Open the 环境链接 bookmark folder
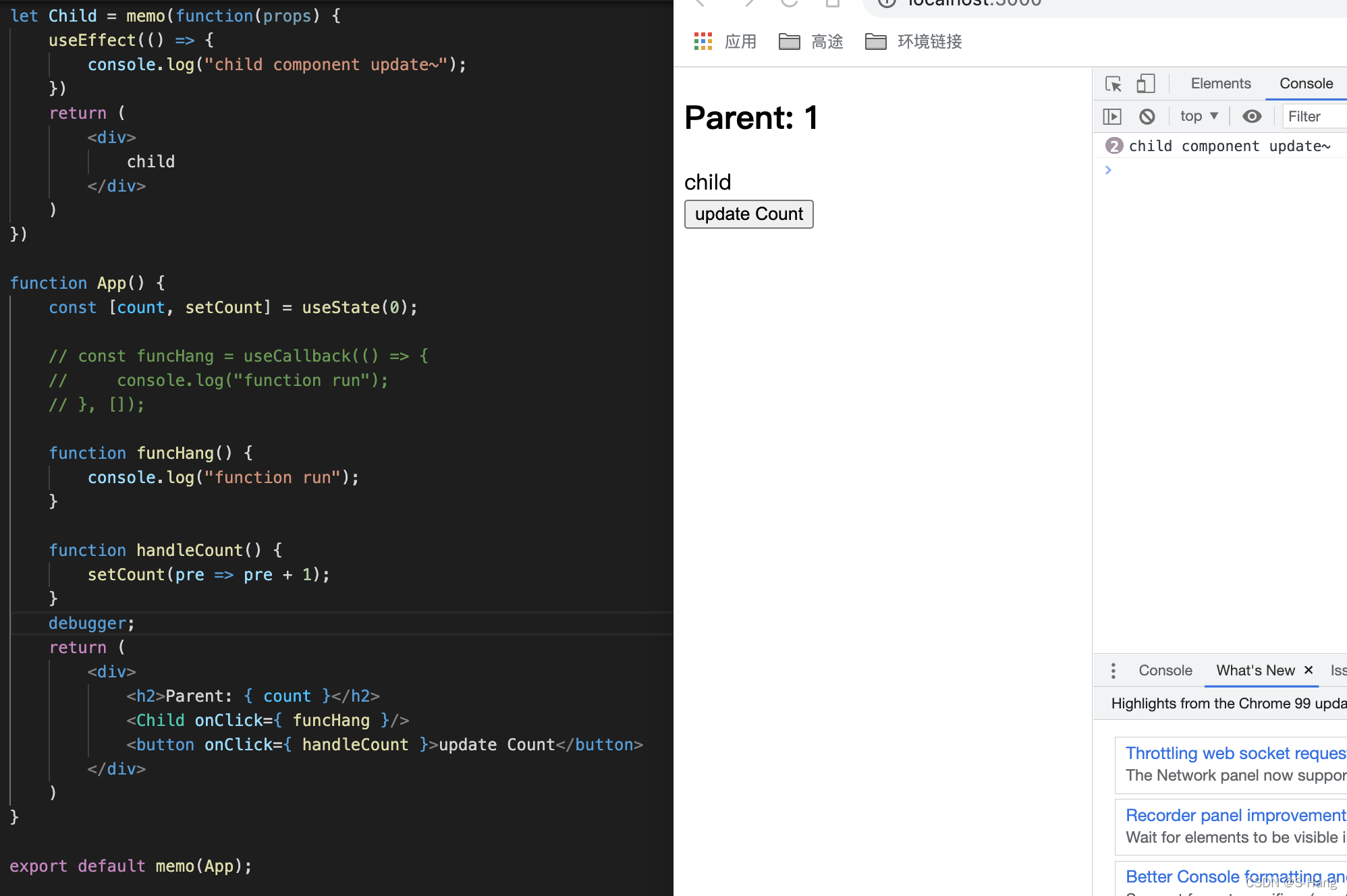 (x=914, y=42)
